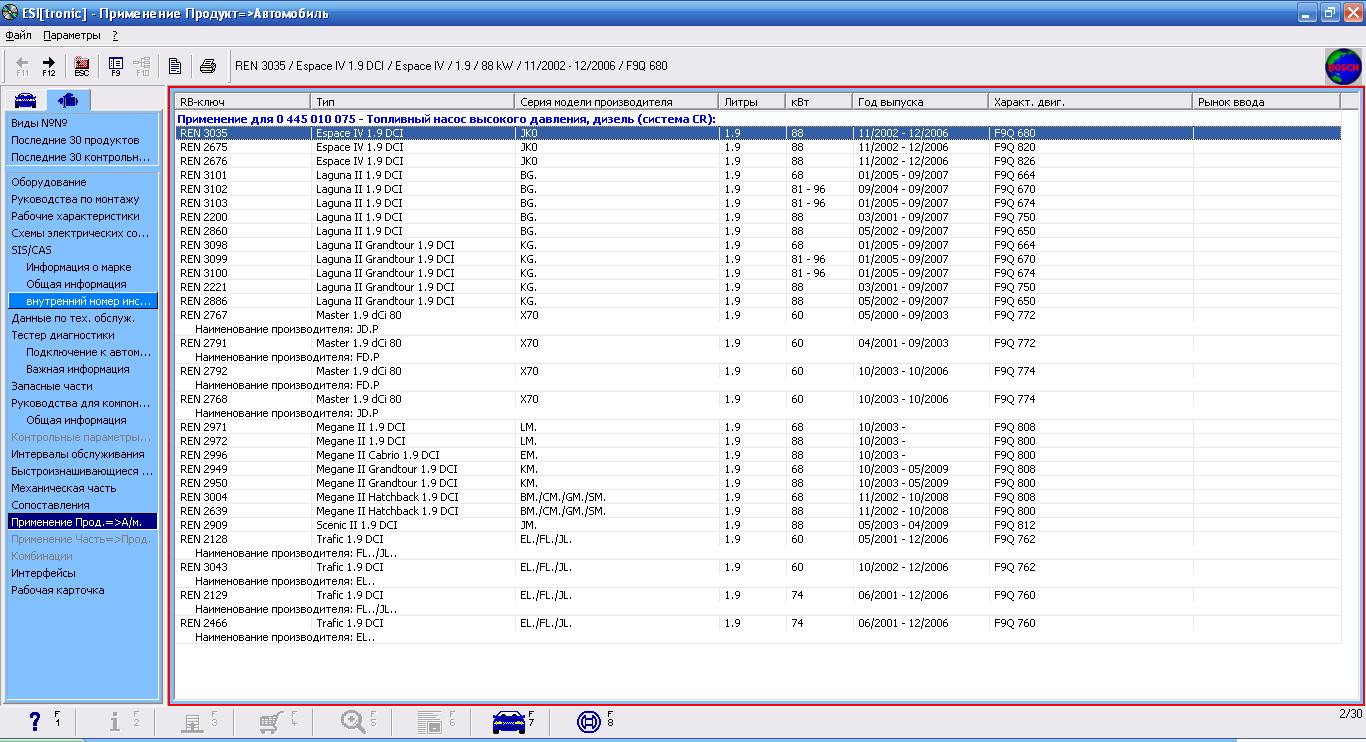Viewport: 1366px width, 742px height.
Task: Select row REN 2996 Megane II Cabrio
Action: click(x=758, y=455)
